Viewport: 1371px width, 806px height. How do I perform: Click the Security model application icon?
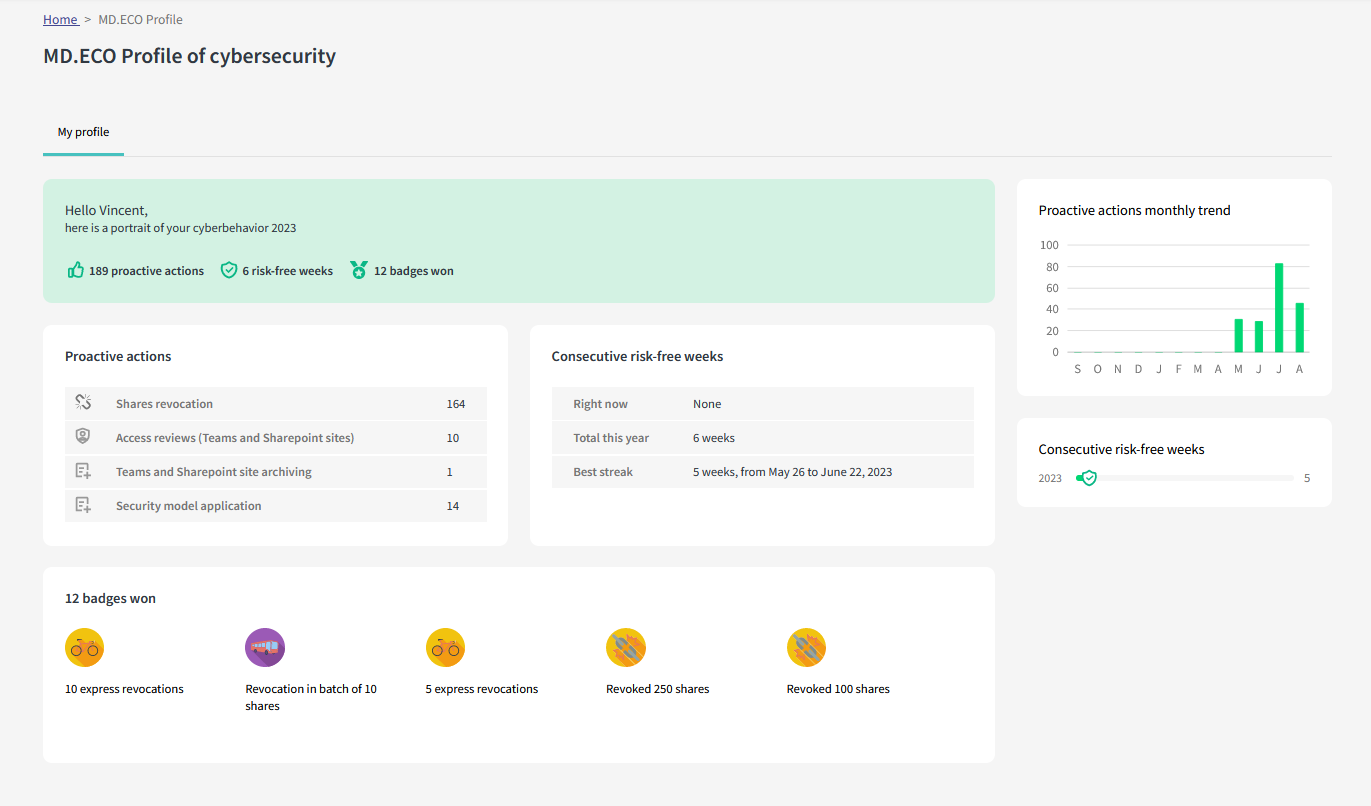[x=83, y=504]
